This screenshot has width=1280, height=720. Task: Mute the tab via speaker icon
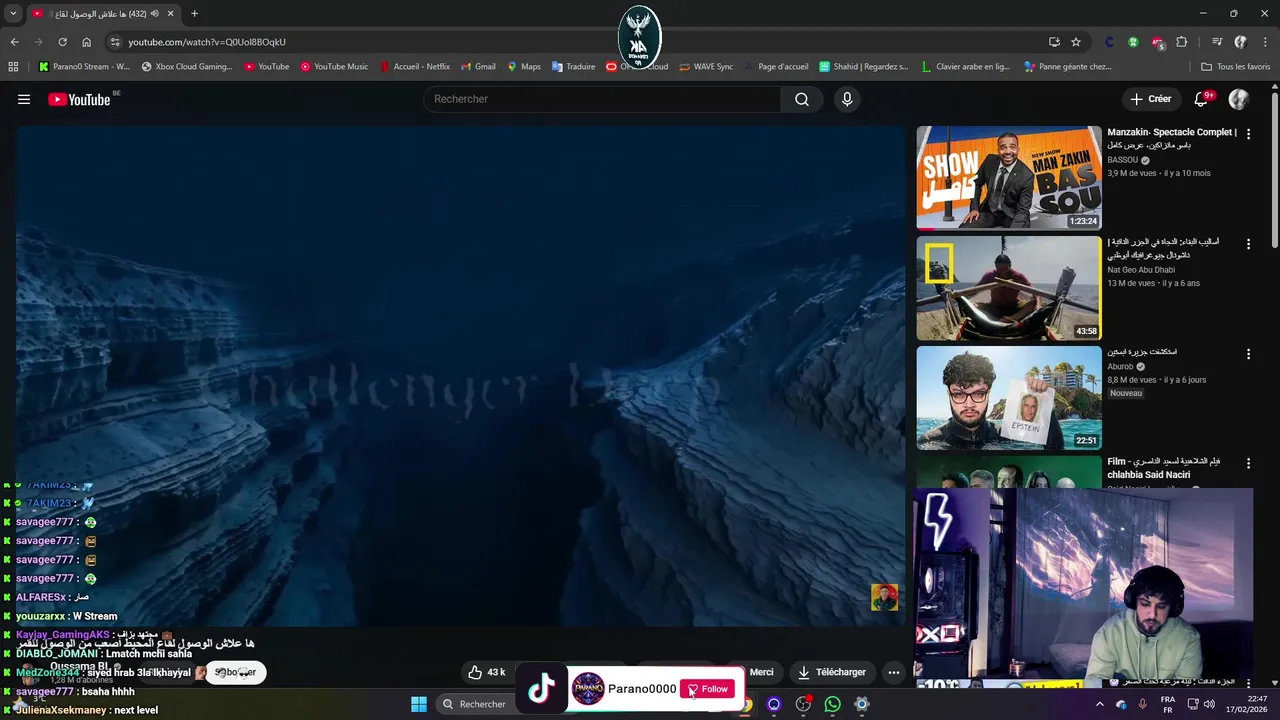[x=153, y=14]
